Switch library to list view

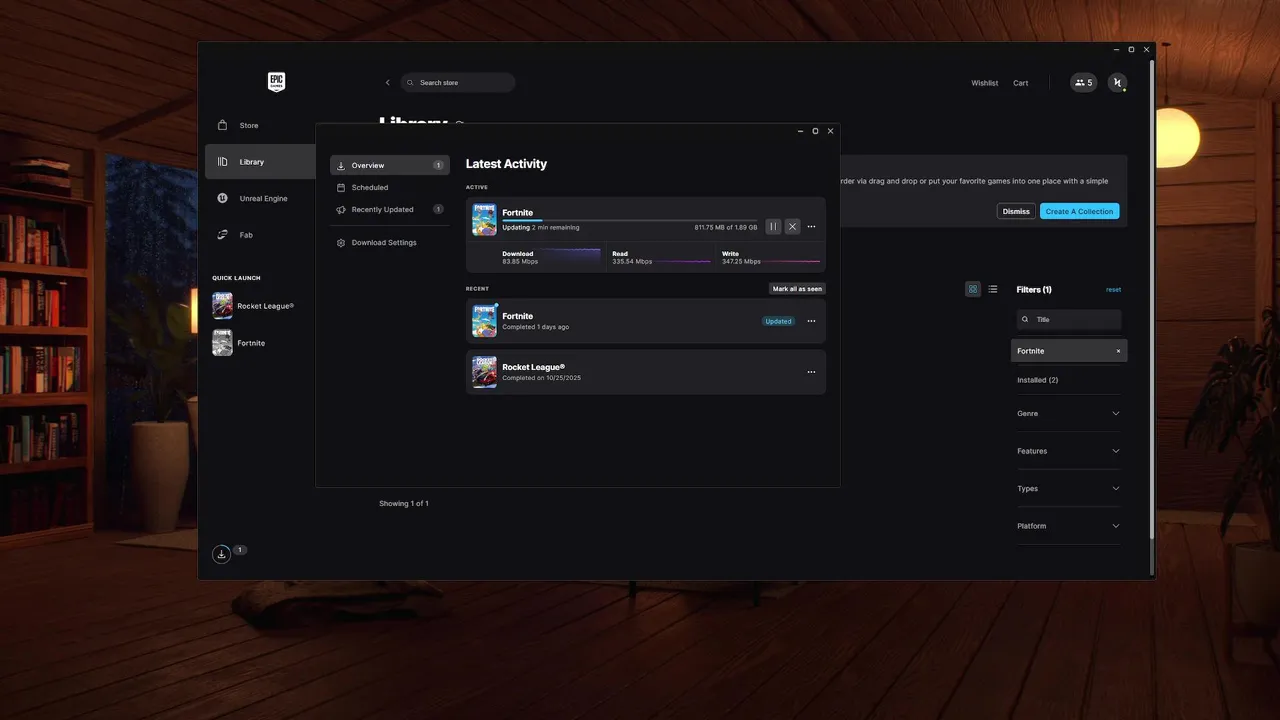992,289
